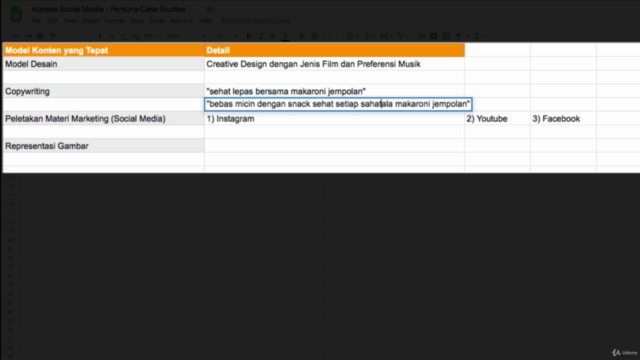Click the Move to folder icon

(210, 9)
